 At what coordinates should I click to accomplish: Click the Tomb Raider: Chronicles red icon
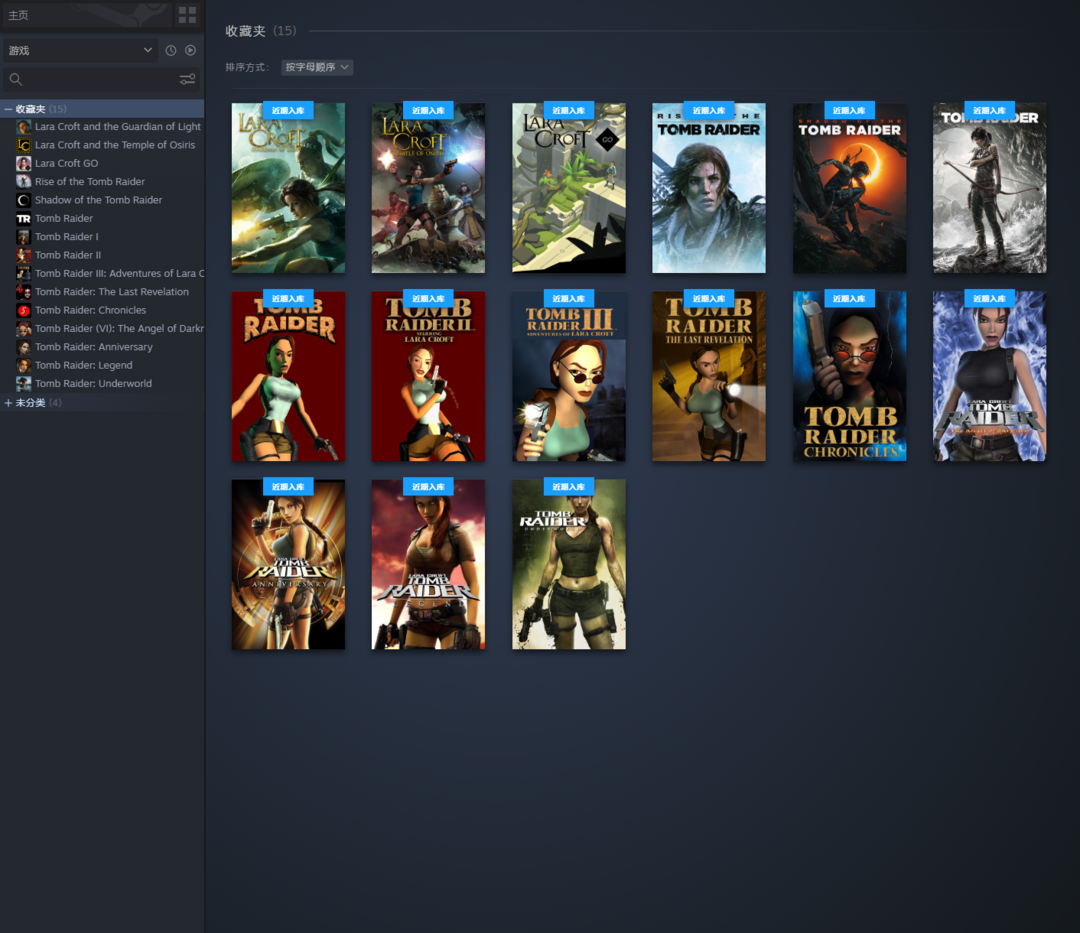(x=23, y=310)
